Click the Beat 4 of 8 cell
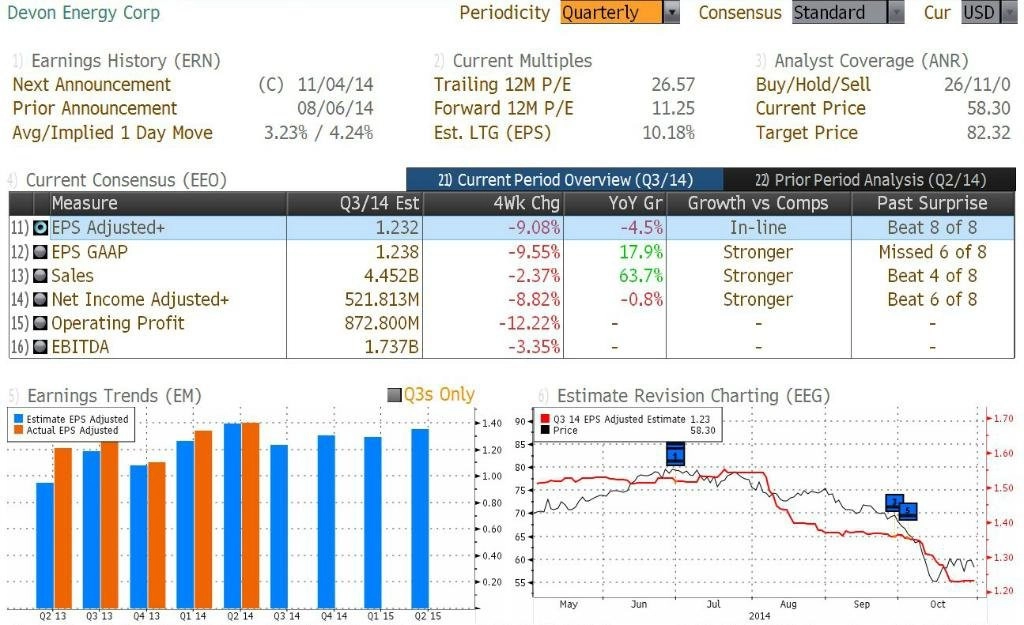1024x625 pixels. 933,276
